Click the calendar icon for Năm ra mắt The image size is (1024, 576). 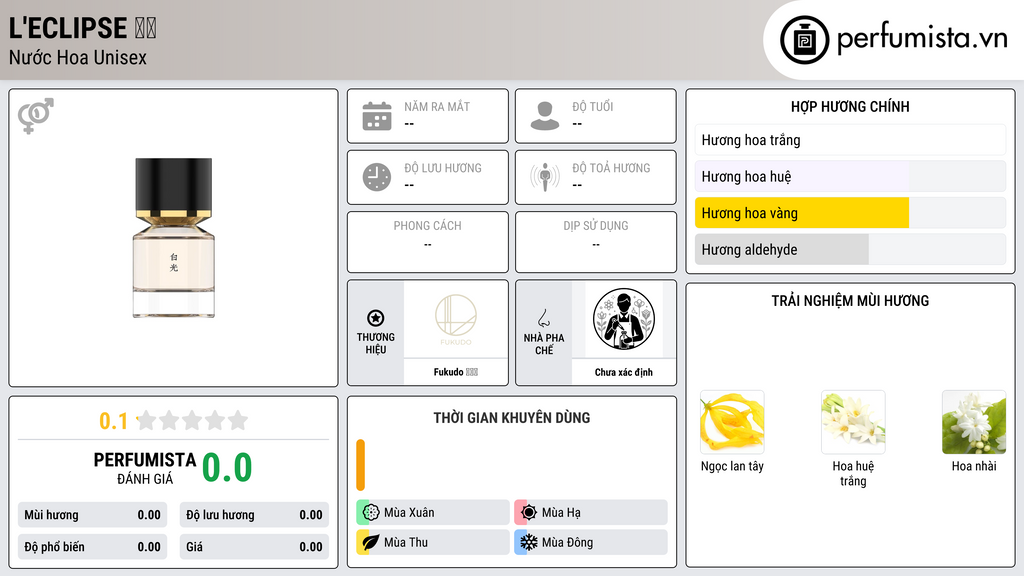click(x=377, y=116)
